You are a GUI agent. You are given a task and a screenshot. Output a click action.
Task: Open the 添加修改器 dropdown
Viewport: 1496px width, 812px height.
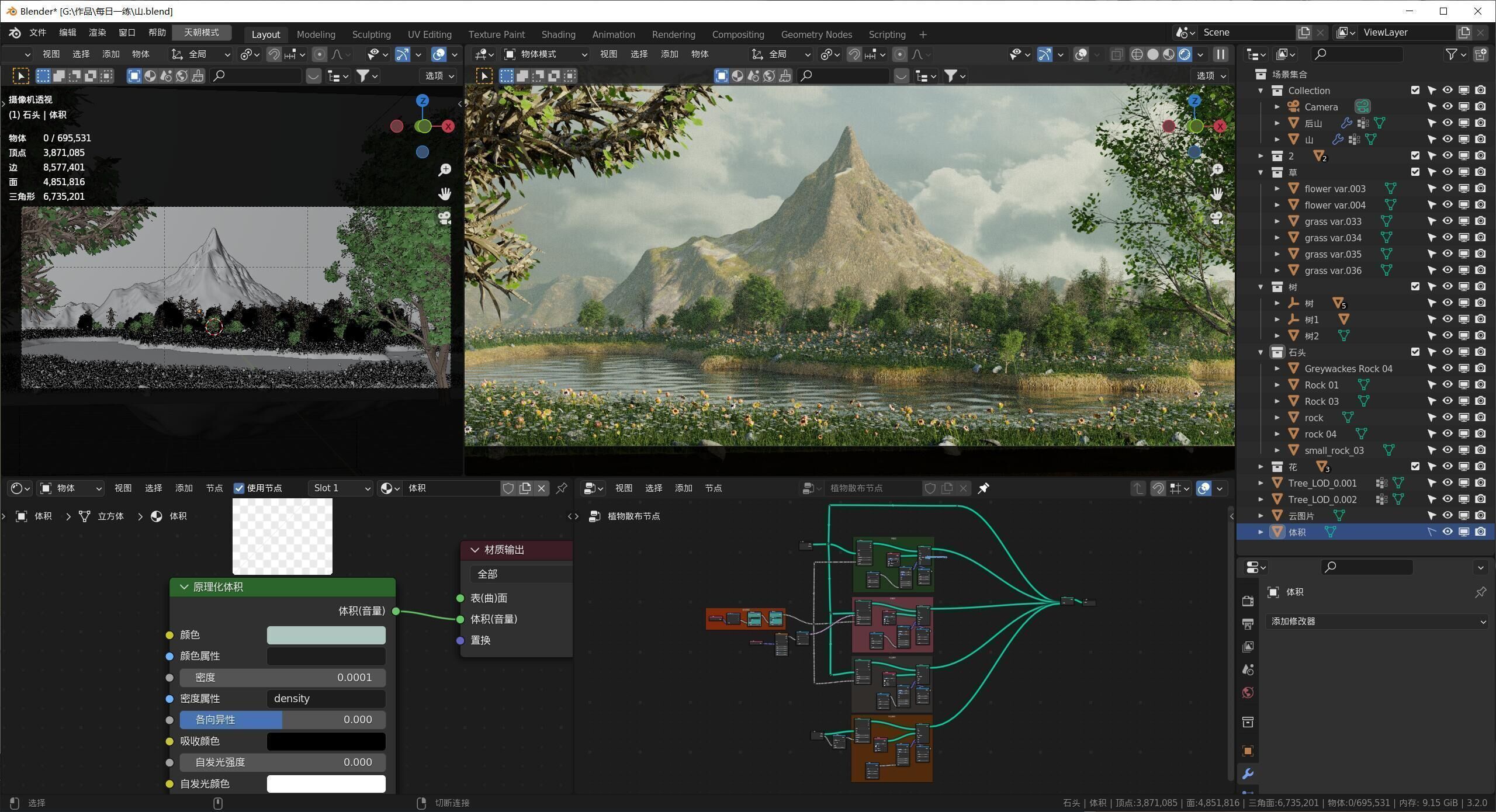(1376, 622)
